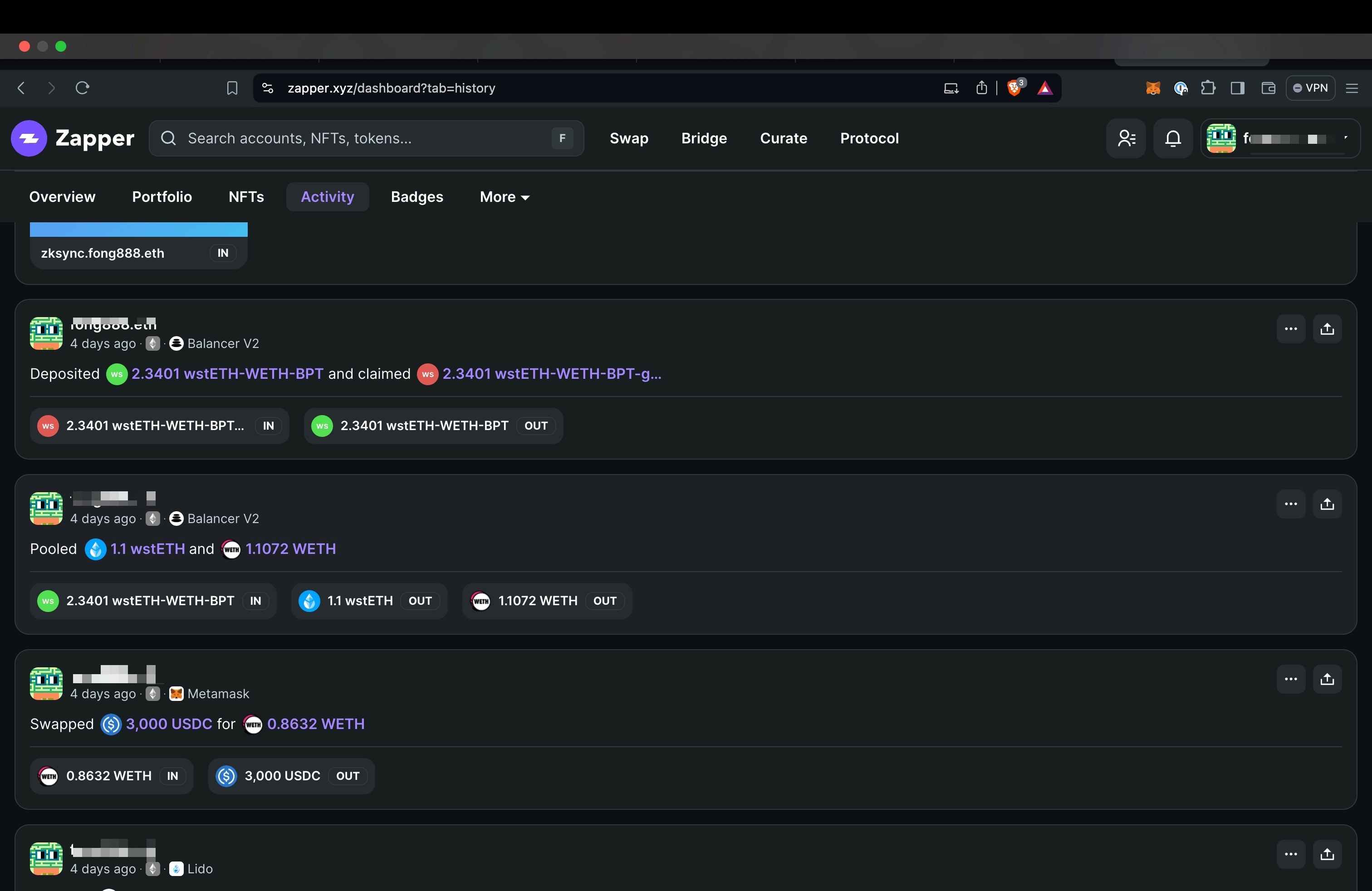The image size is (1372, 891).
Task: Click the 3,000 USDC token link
Action: [x=169, y=724]
